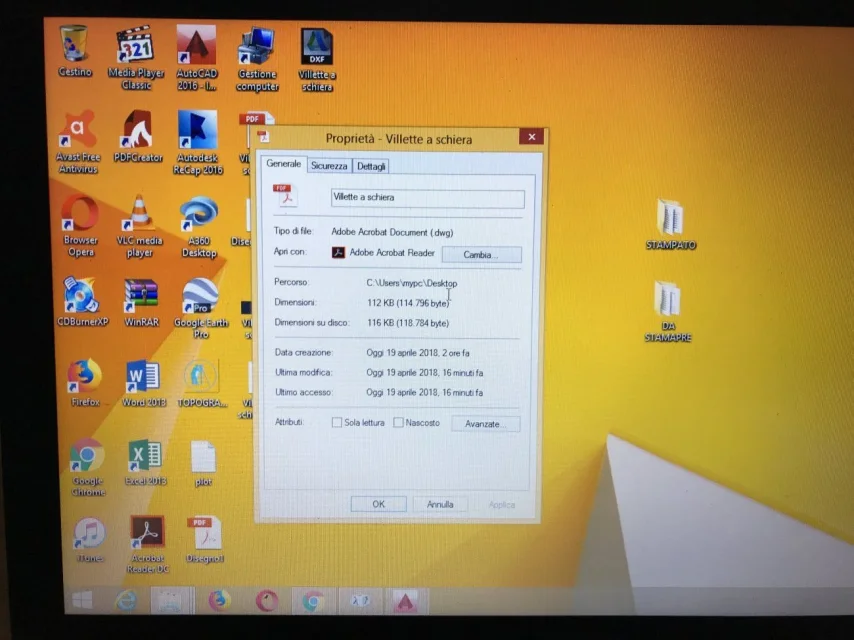This screenshot has width=854, height=640.
Task: Click file type Adobe Acrobat Document (.dwg)
Action: tap(392, 232)
